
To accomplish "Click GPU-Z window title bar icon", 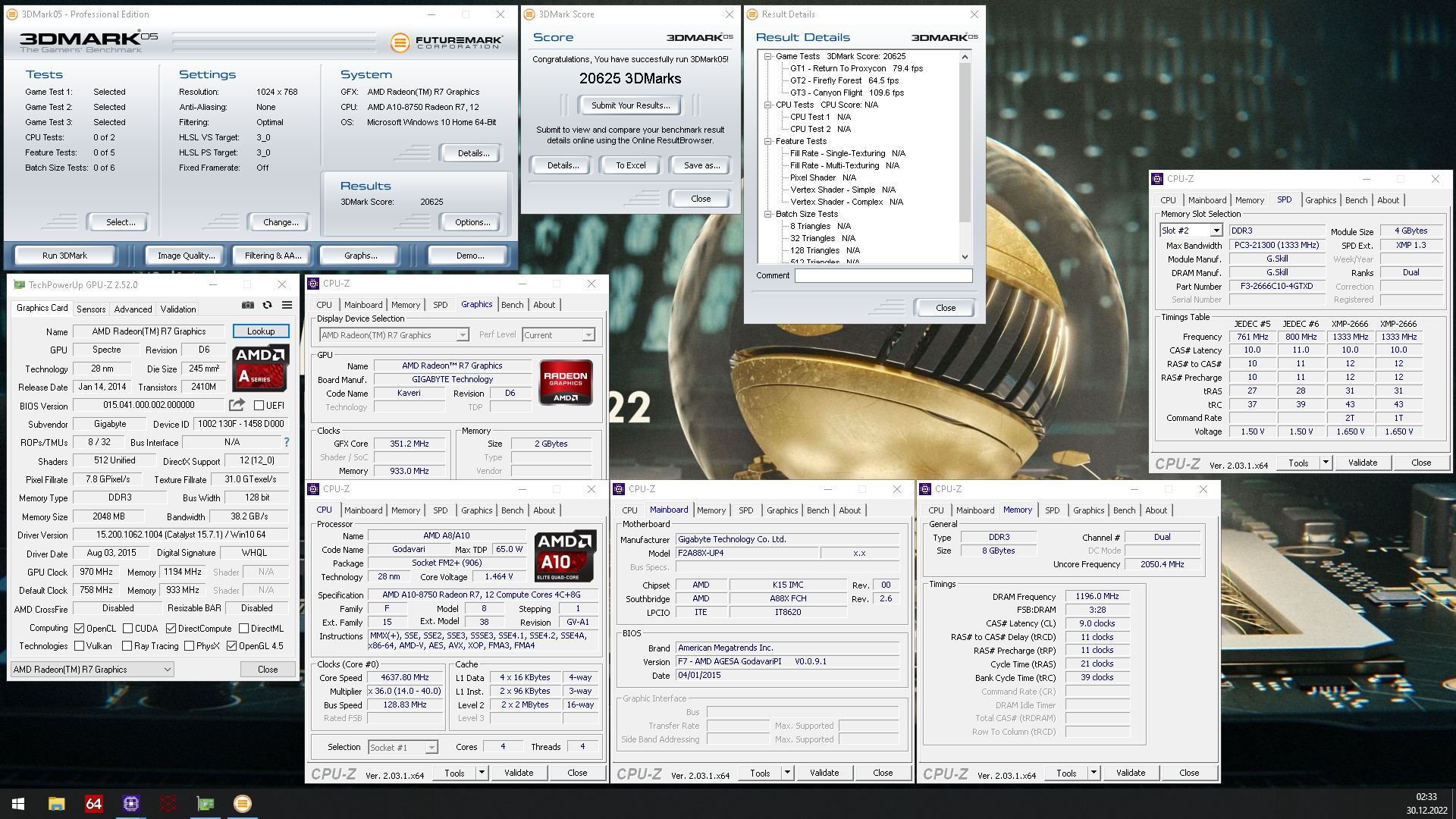I will coord(20,285).
